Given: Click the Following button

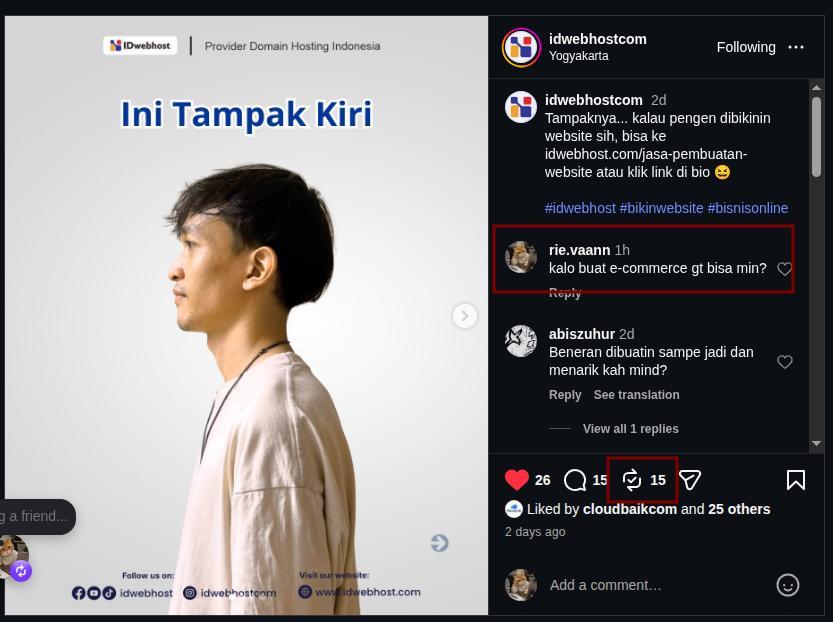Looking at the screenshot, I should pos(746,47).
